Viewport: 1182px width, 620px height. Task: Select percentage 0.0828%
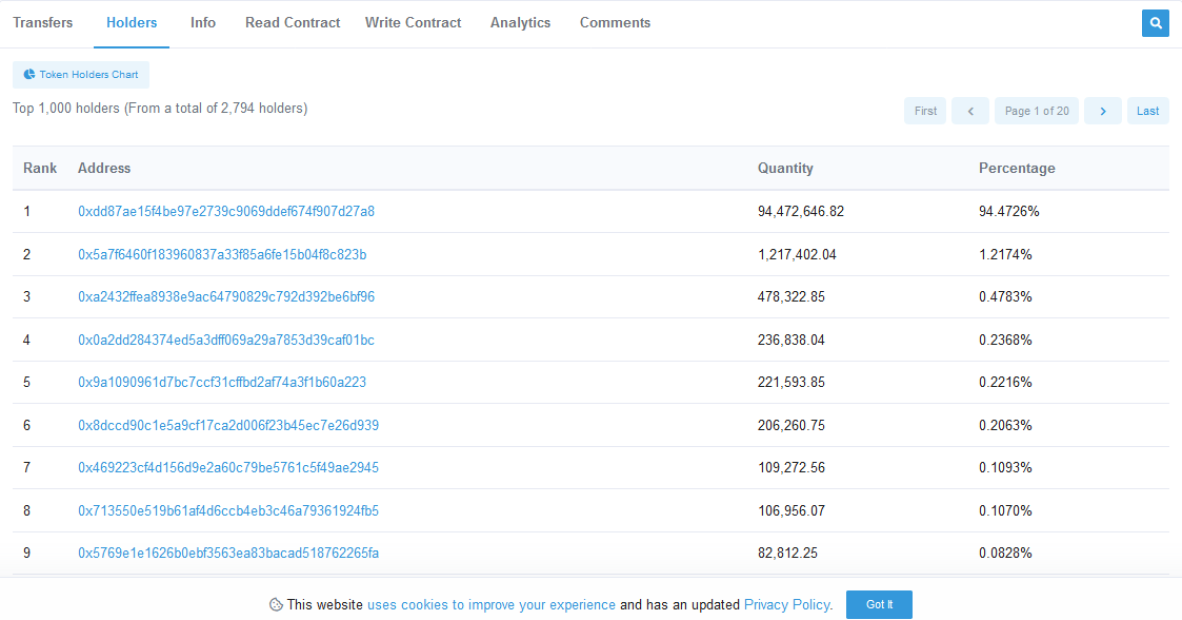pos(1005,553)
